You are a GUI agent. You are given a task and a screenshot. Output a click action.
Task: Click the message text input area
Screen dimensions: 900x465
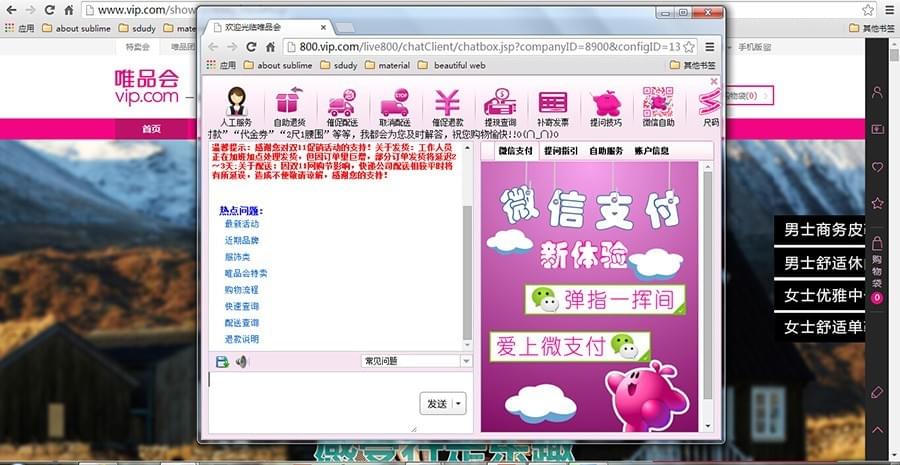[x=341, y=402]
